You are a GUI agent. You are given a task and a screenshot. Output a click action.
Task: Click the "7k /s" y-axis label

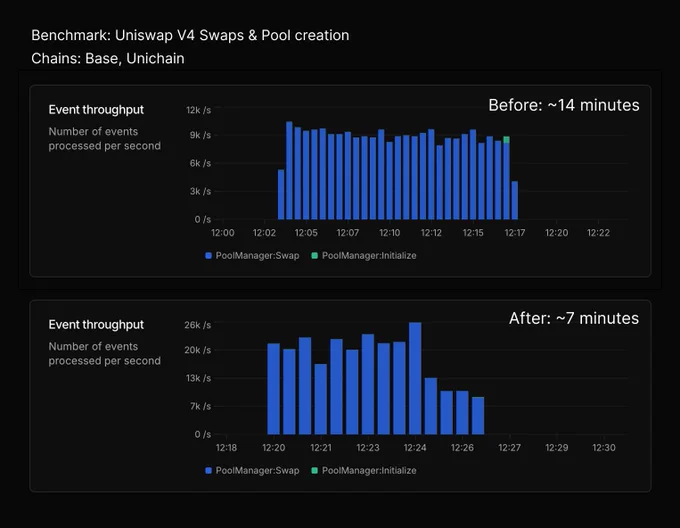(x=200, y=406)
